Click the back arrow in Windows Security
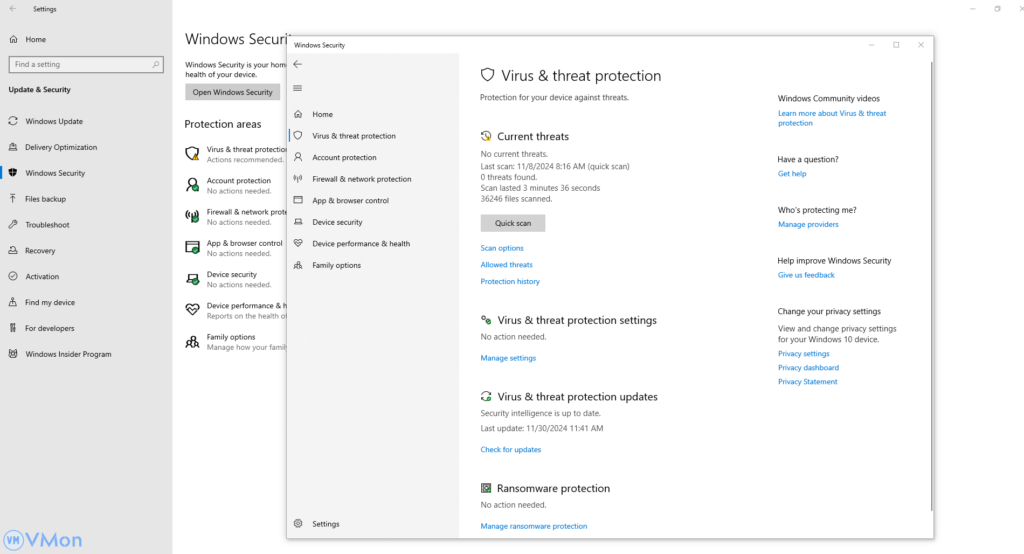Screen dimensions: 1024x554 point(298,64)
